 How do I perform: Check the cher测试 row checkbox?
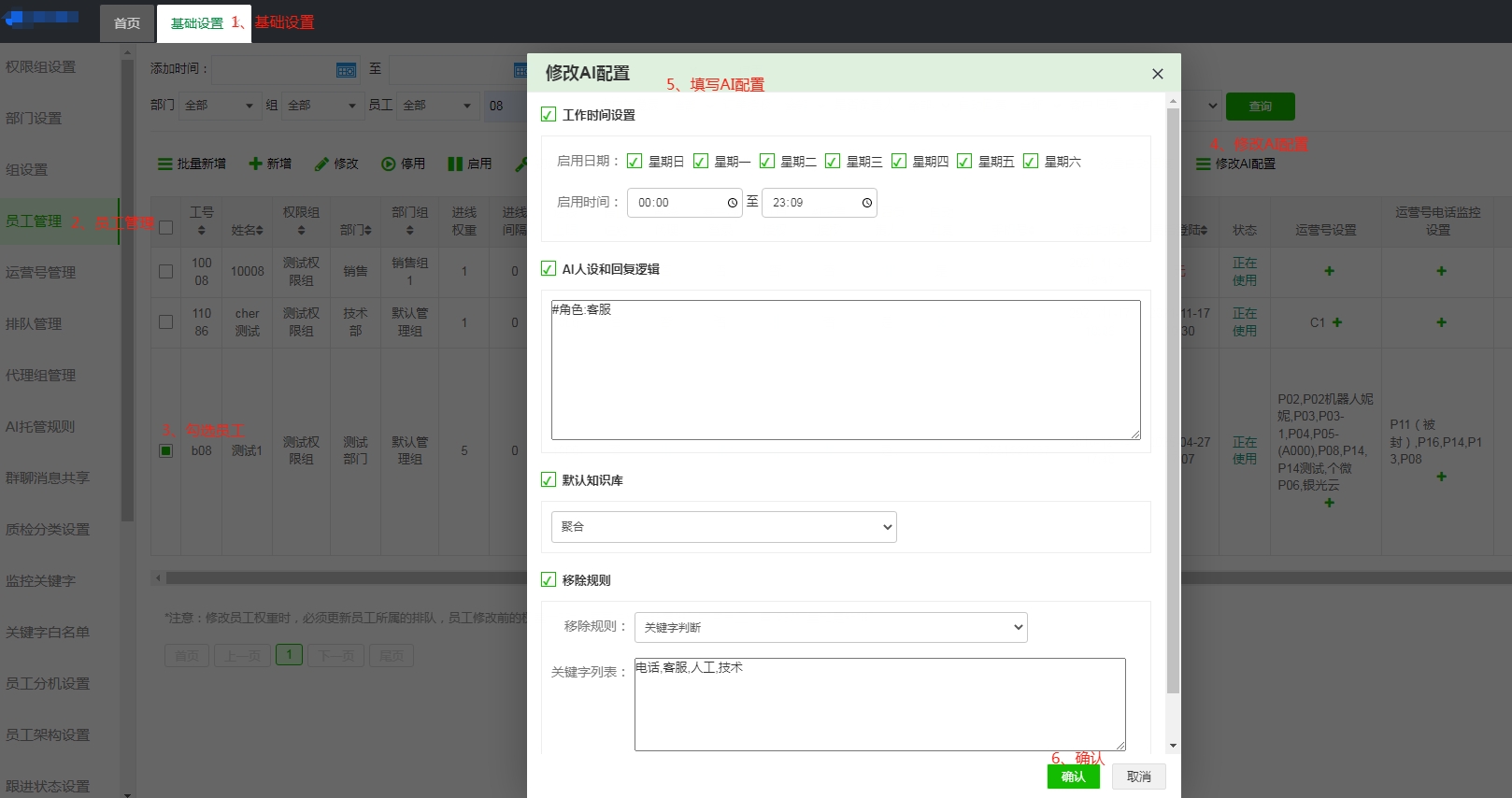[165, 321]
